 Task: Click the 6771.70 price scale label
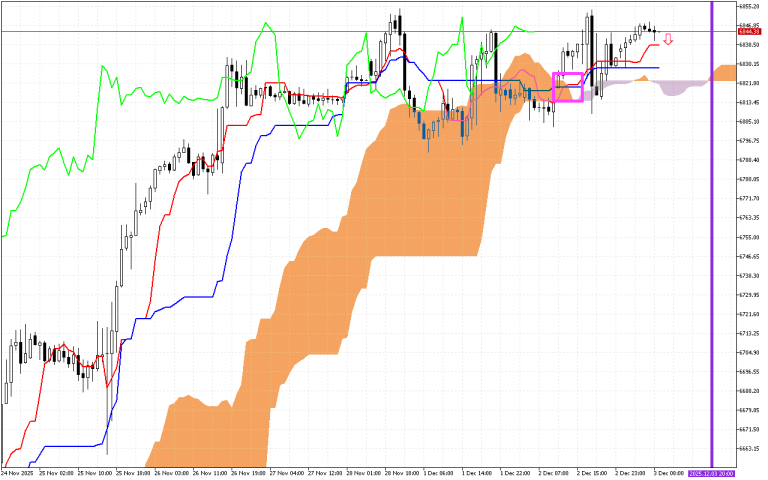(x=749, y=198)
